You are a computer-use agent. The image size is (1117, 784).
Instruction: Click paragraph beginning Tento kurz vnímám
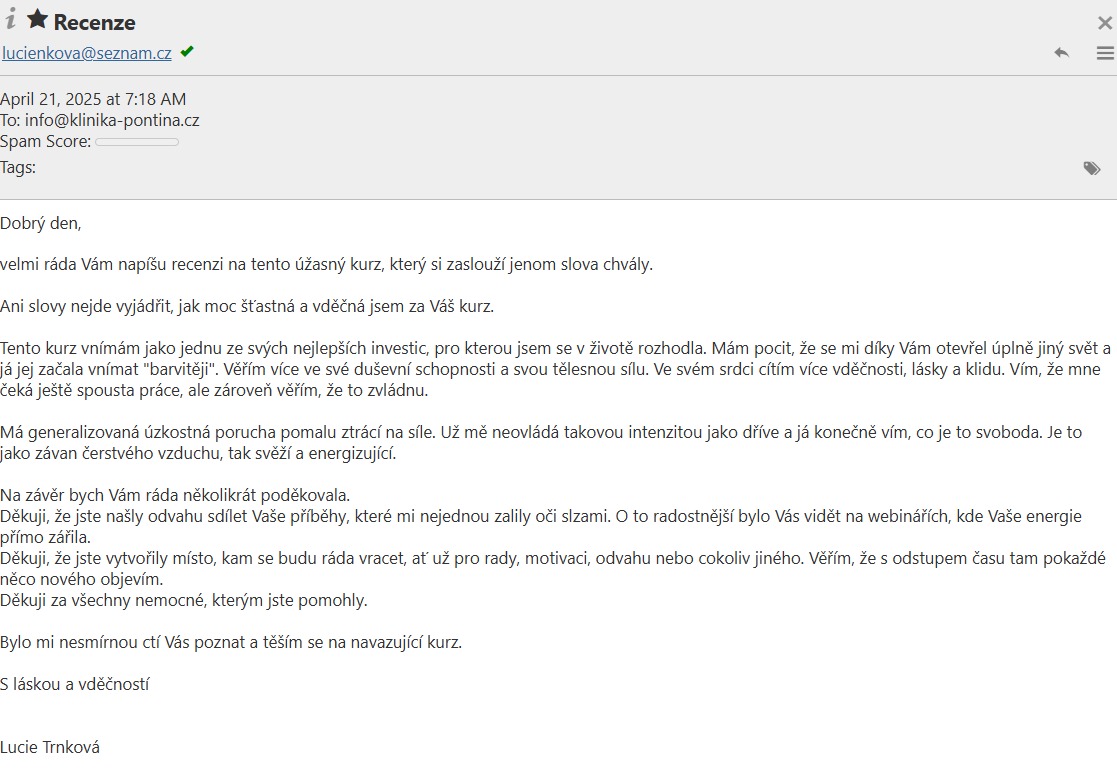(556, 370)
